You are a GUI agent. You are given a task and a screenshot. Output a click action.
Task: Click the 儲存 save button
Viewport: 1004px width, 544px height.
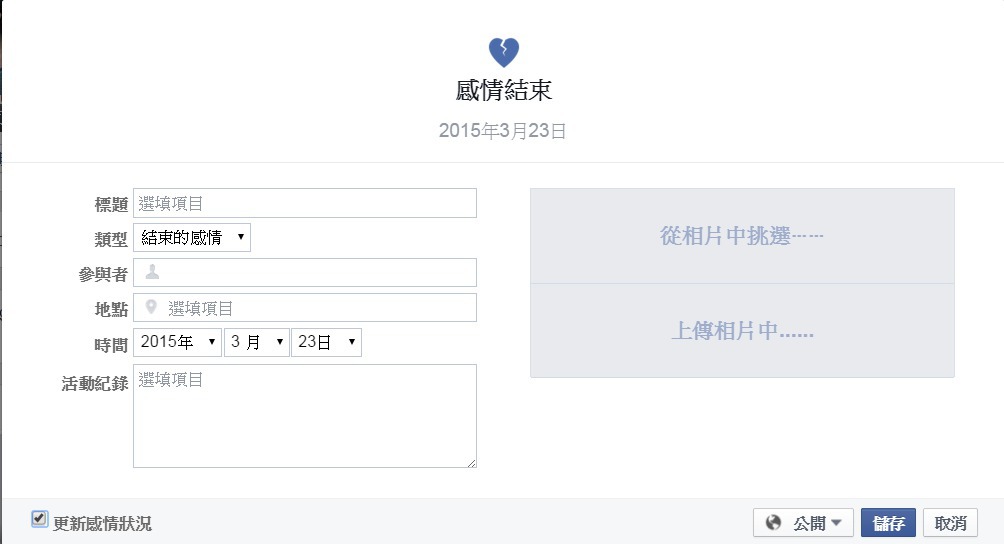click(888, 523)
